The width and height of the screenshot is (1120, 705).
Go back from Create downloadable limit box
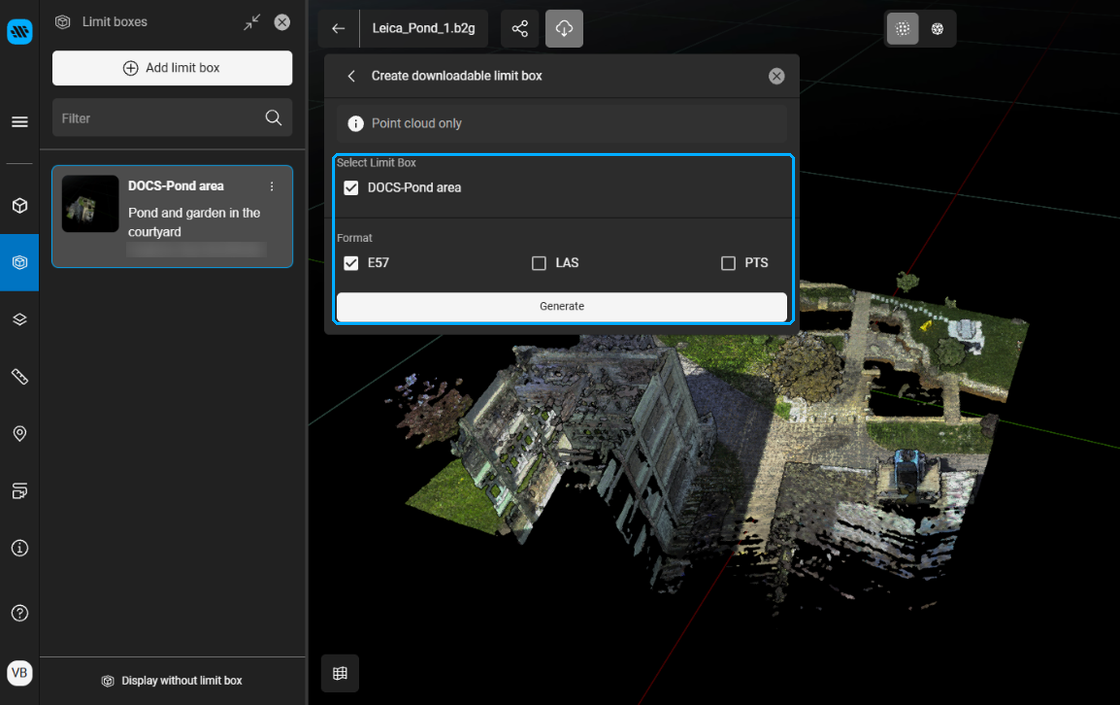point(351,76)
